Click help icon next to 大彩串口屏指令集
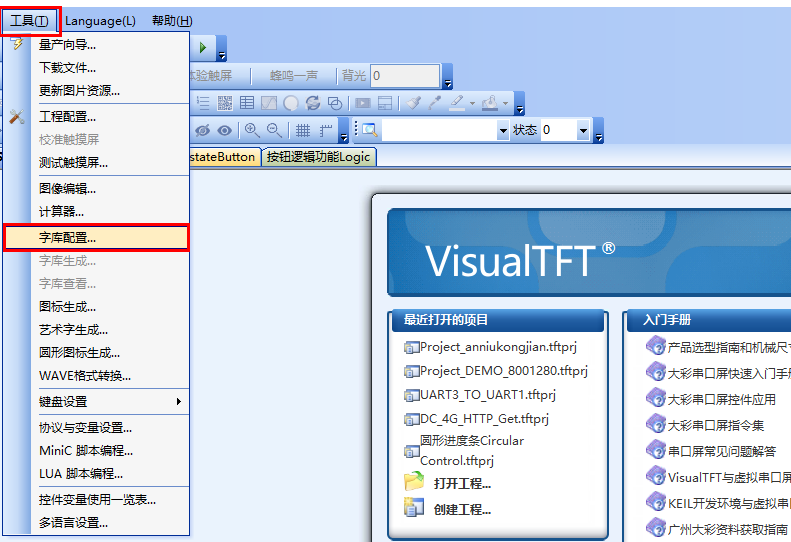This screenshot has height=542, width=791. [656, 424]
